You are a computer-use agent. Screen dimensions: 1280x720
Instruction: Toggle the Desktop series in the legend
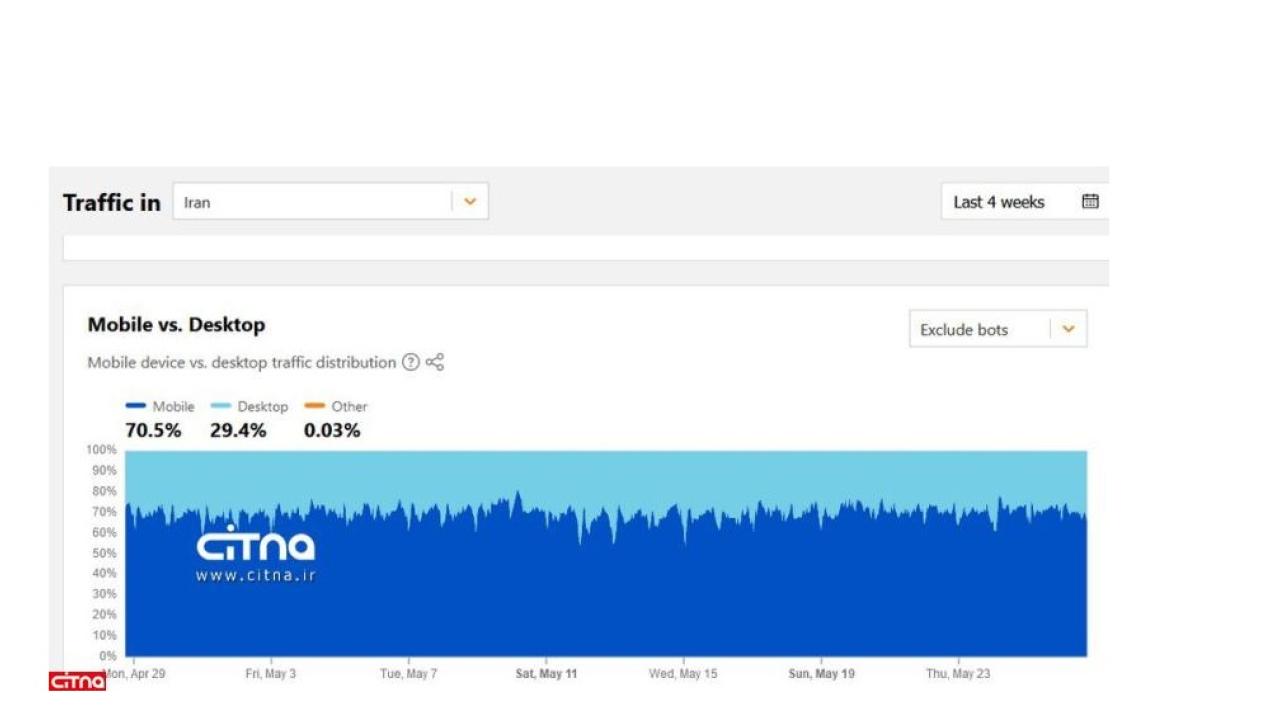coord(249,407)
